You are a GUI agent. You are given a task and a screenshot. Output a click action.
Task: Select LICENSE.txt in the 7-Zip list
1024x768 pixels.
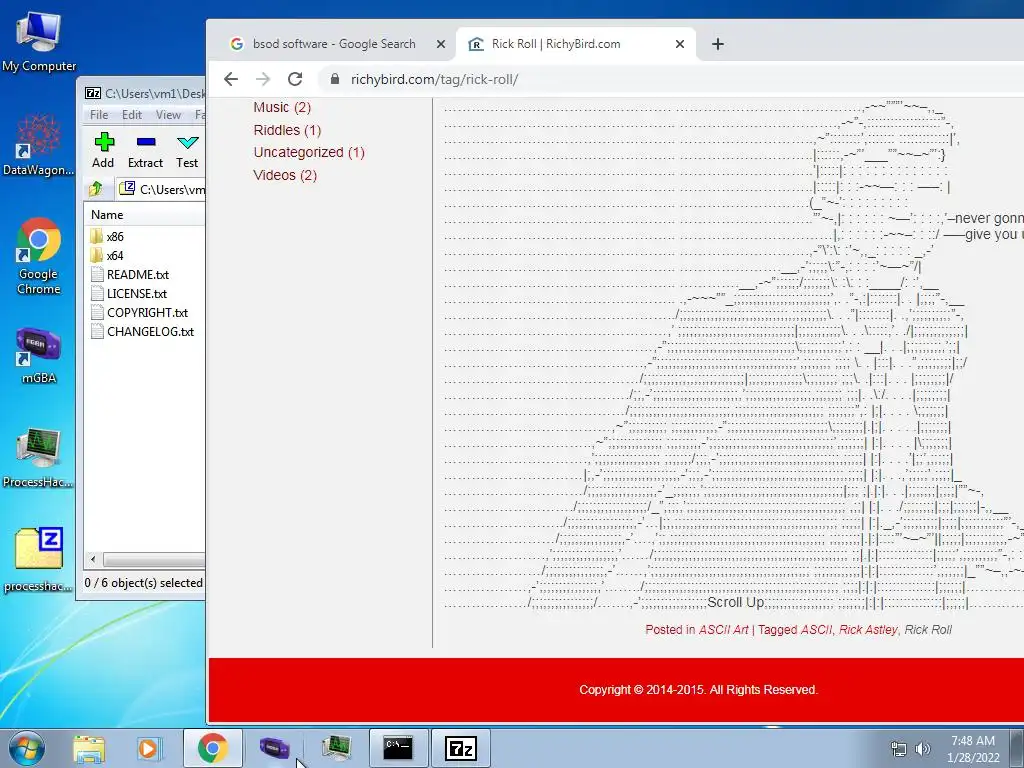click(136, 293)
